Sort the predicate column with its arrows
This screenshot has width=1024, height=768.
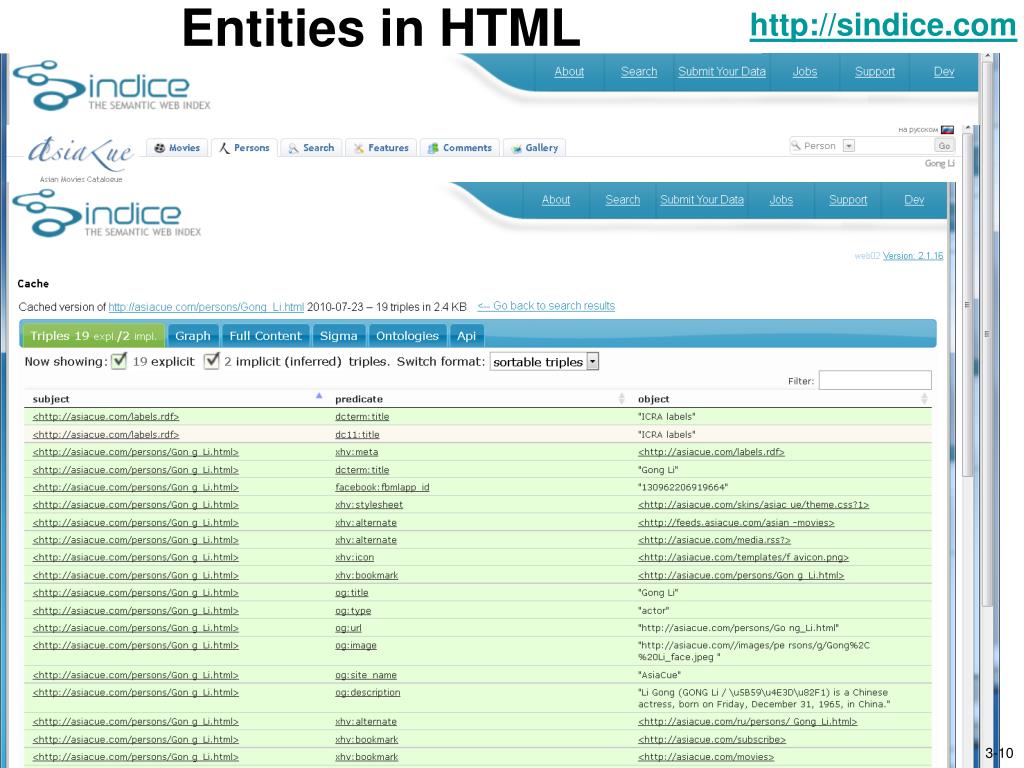tap(621, 398)
